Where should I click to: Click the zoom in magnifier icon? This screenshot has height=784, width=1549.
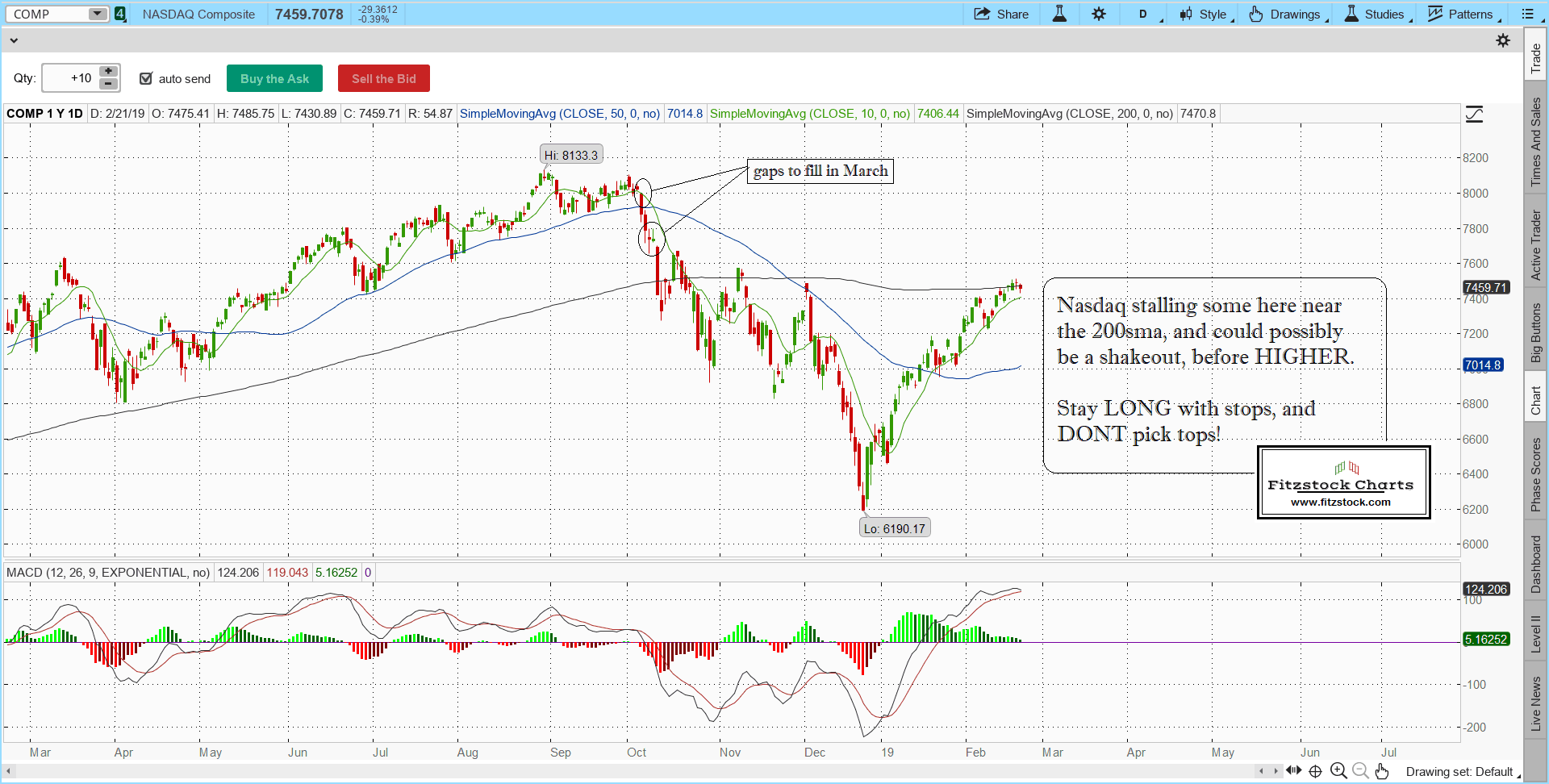tap(1338, 771)
